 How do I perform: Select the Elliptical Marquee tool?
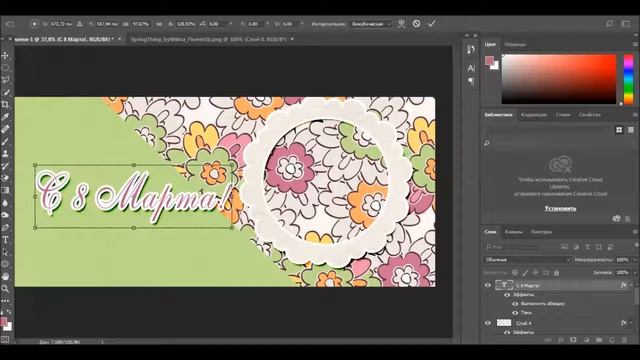pos(5,67)
